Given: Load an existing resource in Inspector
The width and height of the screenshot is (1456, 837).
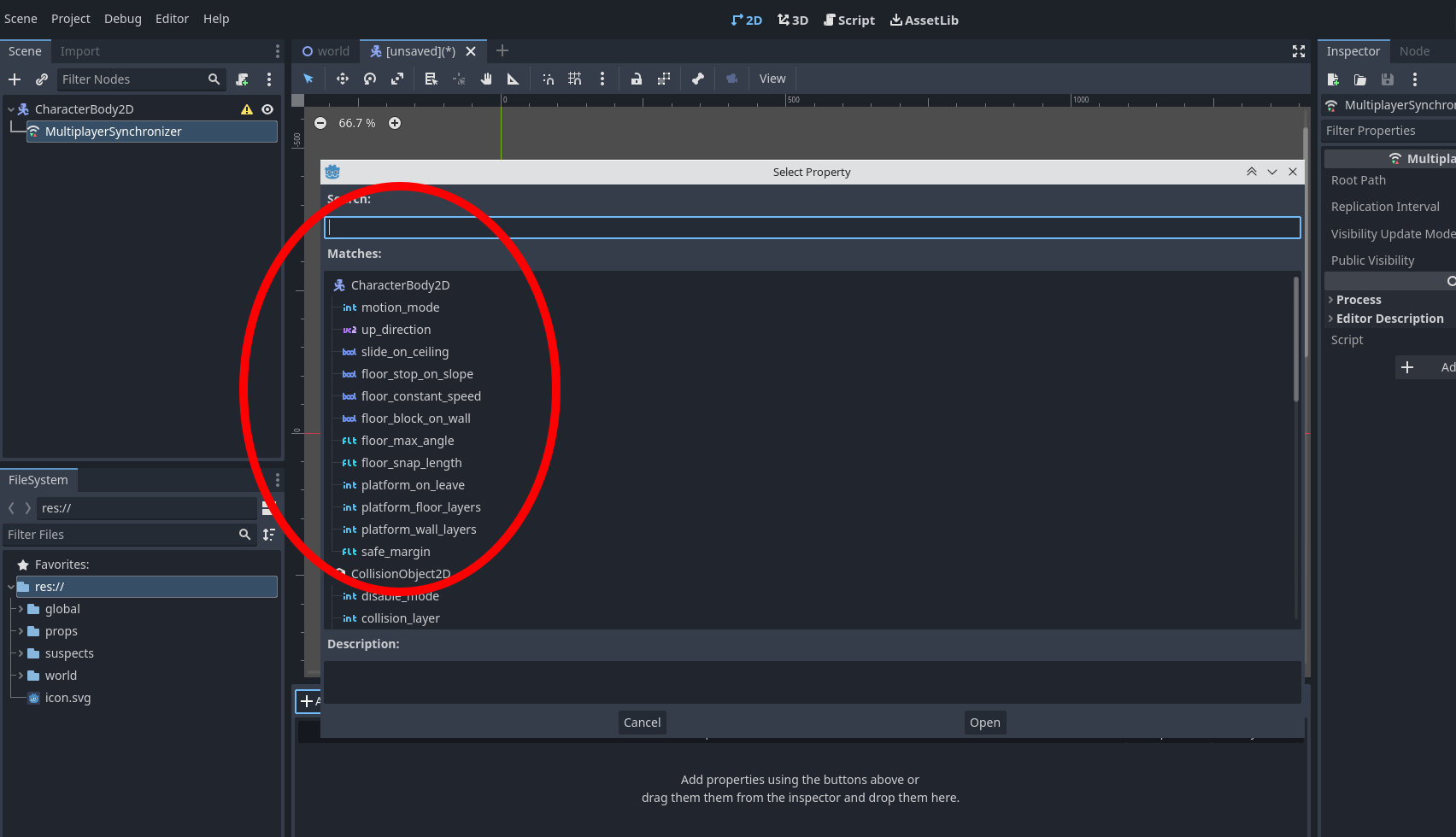Looking at the screenshot, I should pyautogui.click(x=1360, y=79).
